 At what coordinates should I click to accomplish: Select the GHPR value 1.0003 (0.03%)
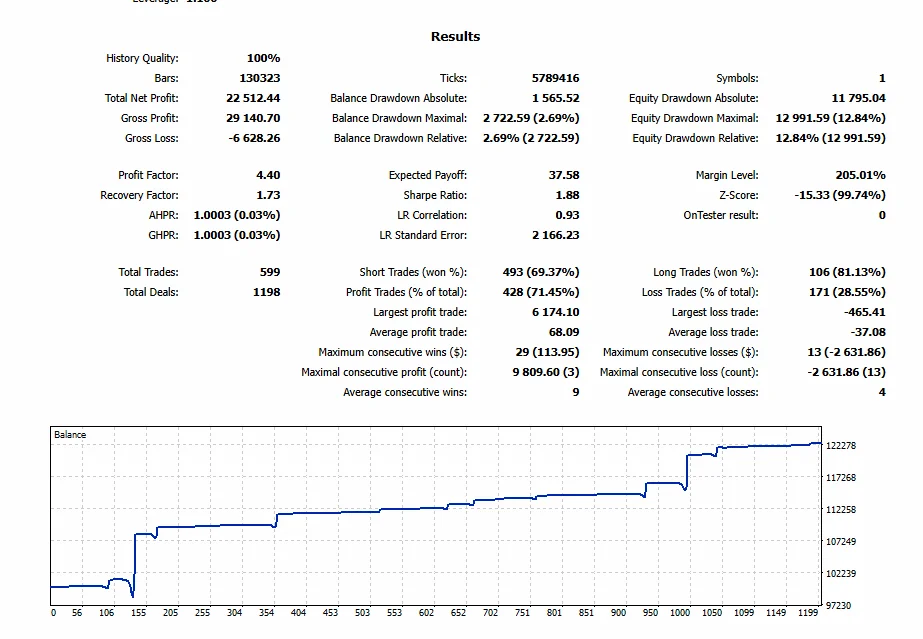[237, 235]
